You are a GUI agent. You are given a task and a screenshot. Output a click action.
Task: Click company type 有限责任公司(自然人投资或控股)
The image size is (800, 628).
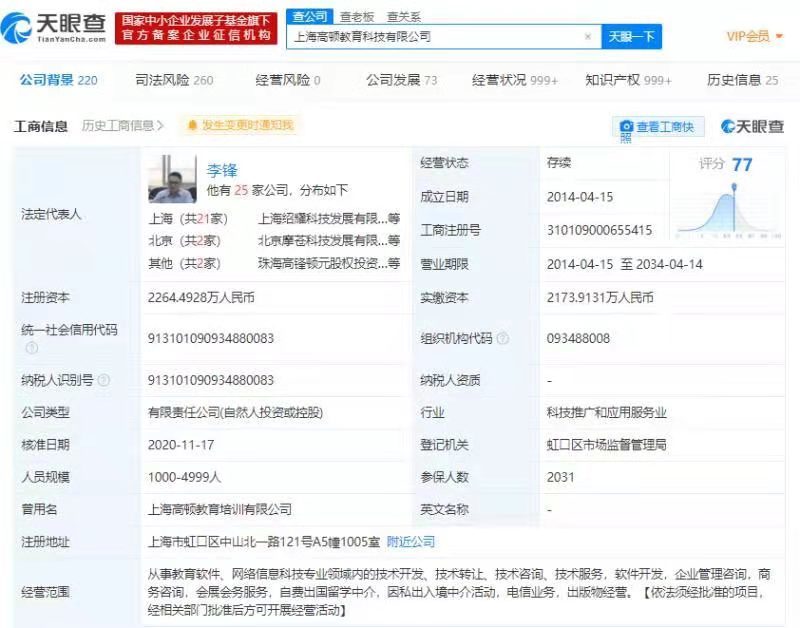pyautogui.click(x=235, y=412)
